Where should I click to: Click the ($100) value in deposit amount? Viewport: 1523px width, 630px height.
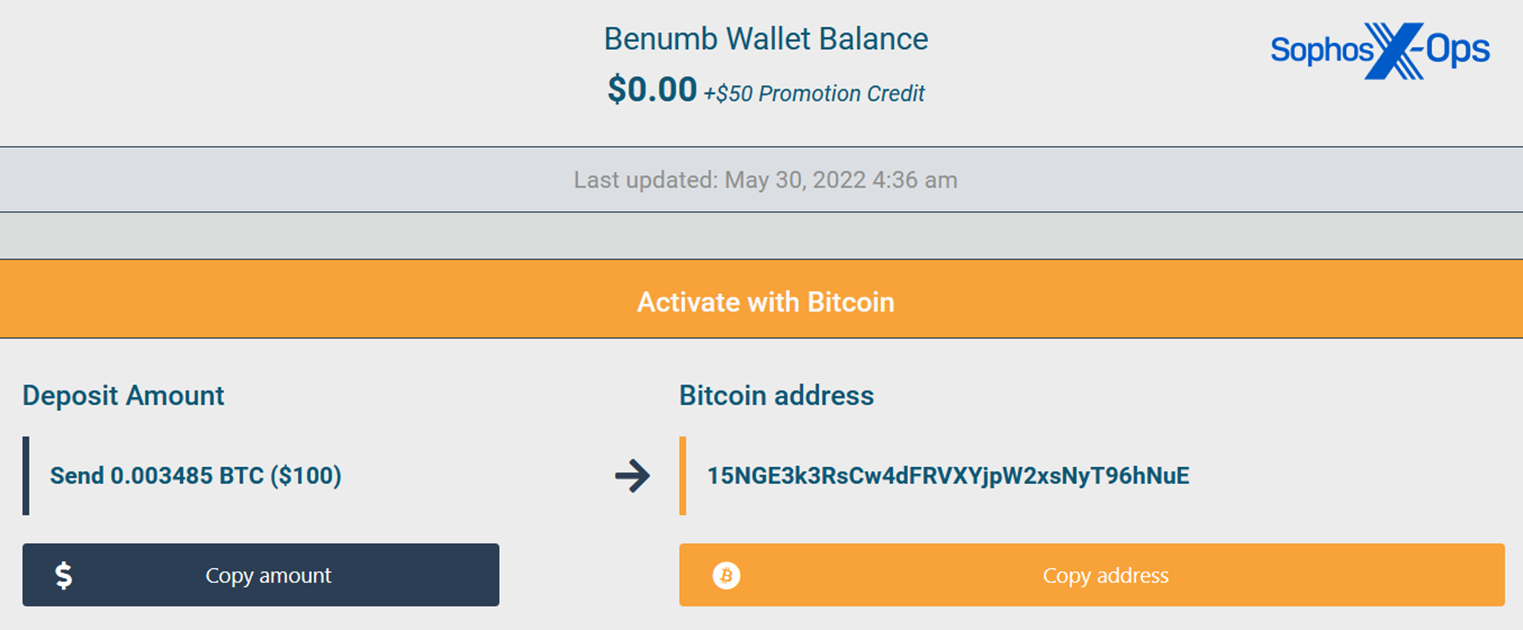(305, 476)
